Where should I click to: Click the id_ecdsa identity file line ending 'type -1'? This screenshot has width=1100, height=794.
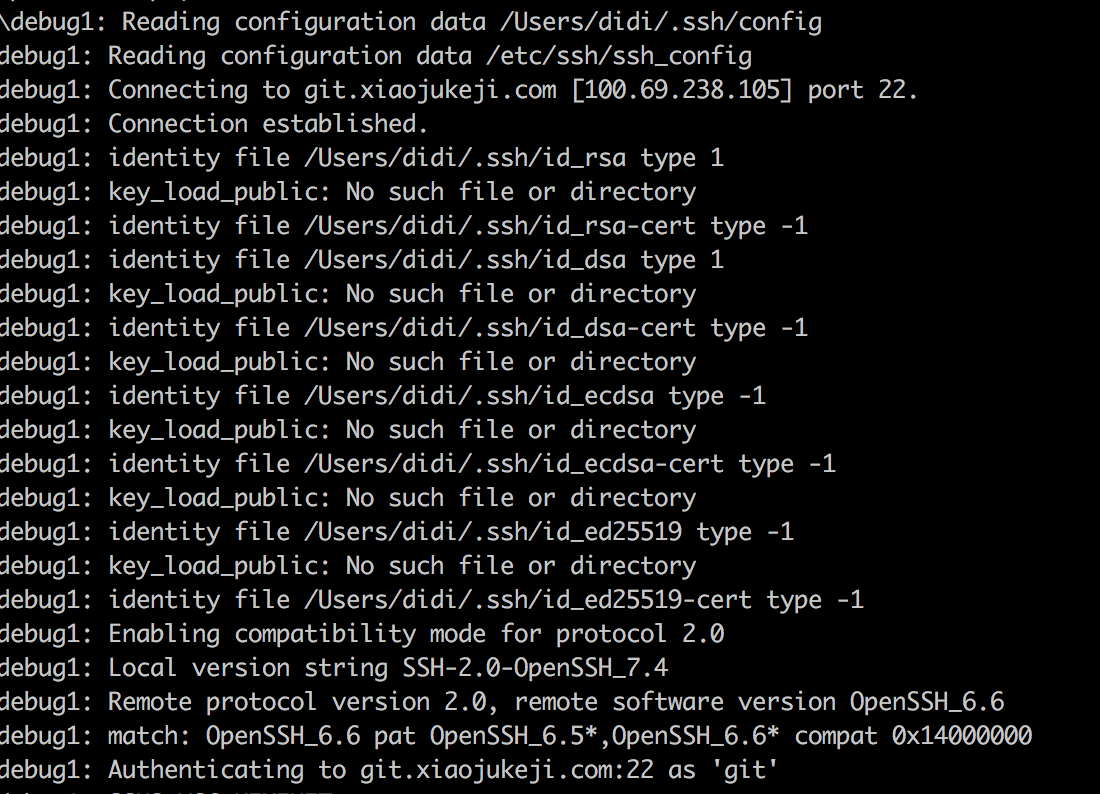436,396
